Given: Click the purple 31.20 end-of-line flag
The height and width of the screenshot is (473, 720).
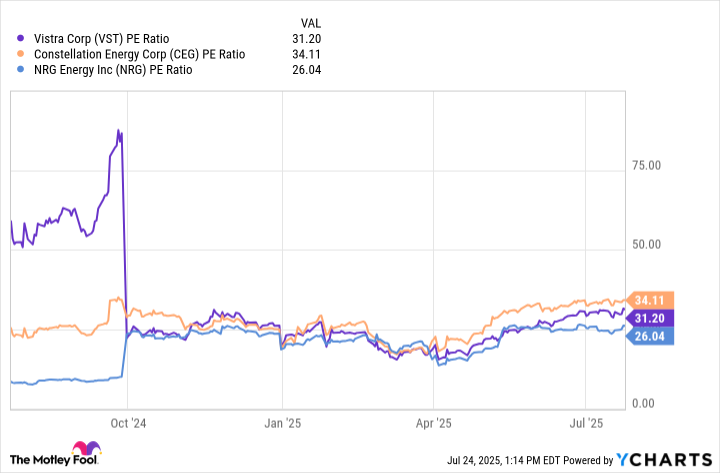Looking at the screenshot, I should point(650,318).
